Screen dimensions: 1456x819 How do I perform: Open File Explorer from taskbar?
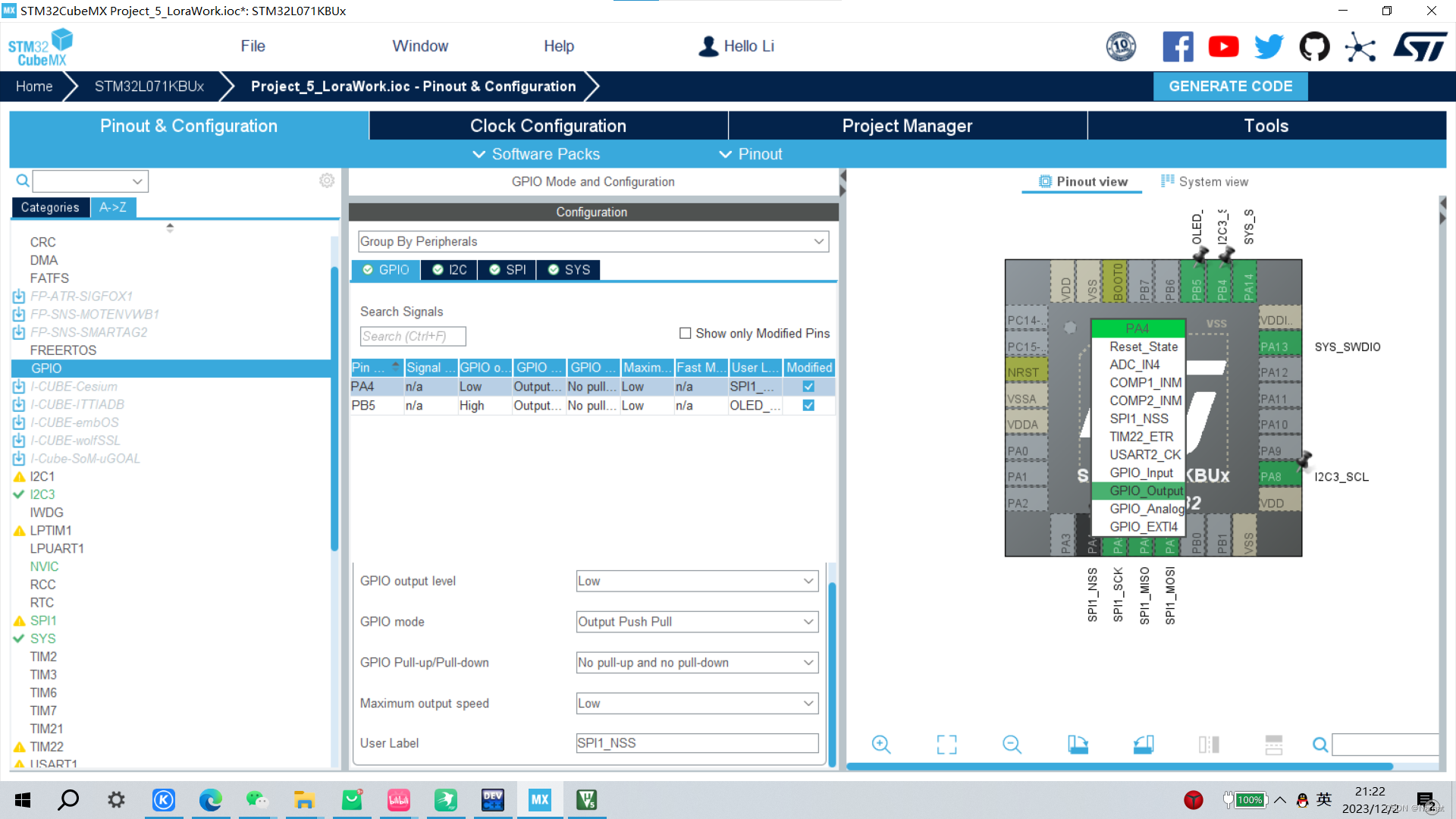[x=304, y=800]
